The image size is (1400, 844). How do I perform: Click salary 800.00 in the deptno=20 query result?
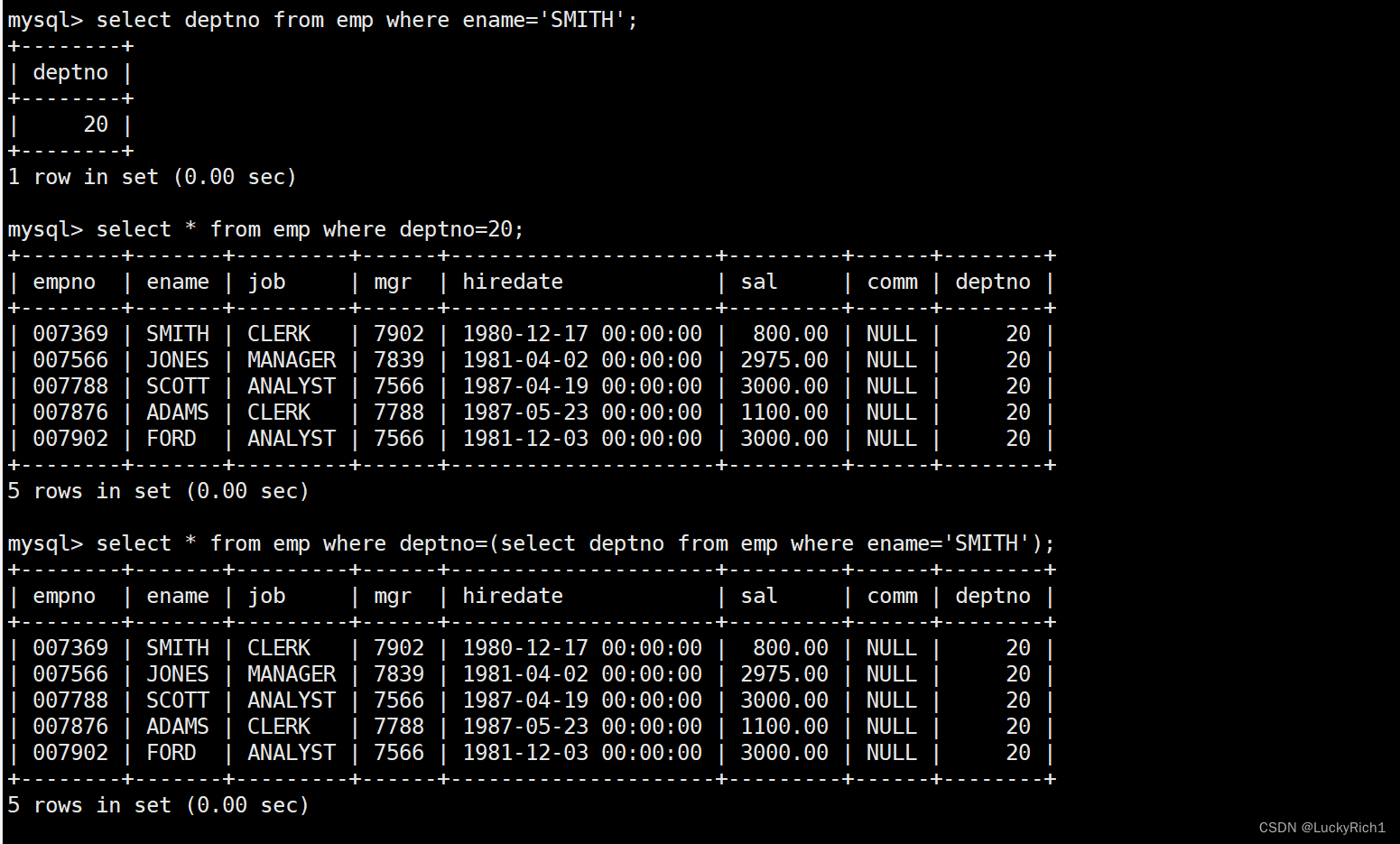[790, 334]
